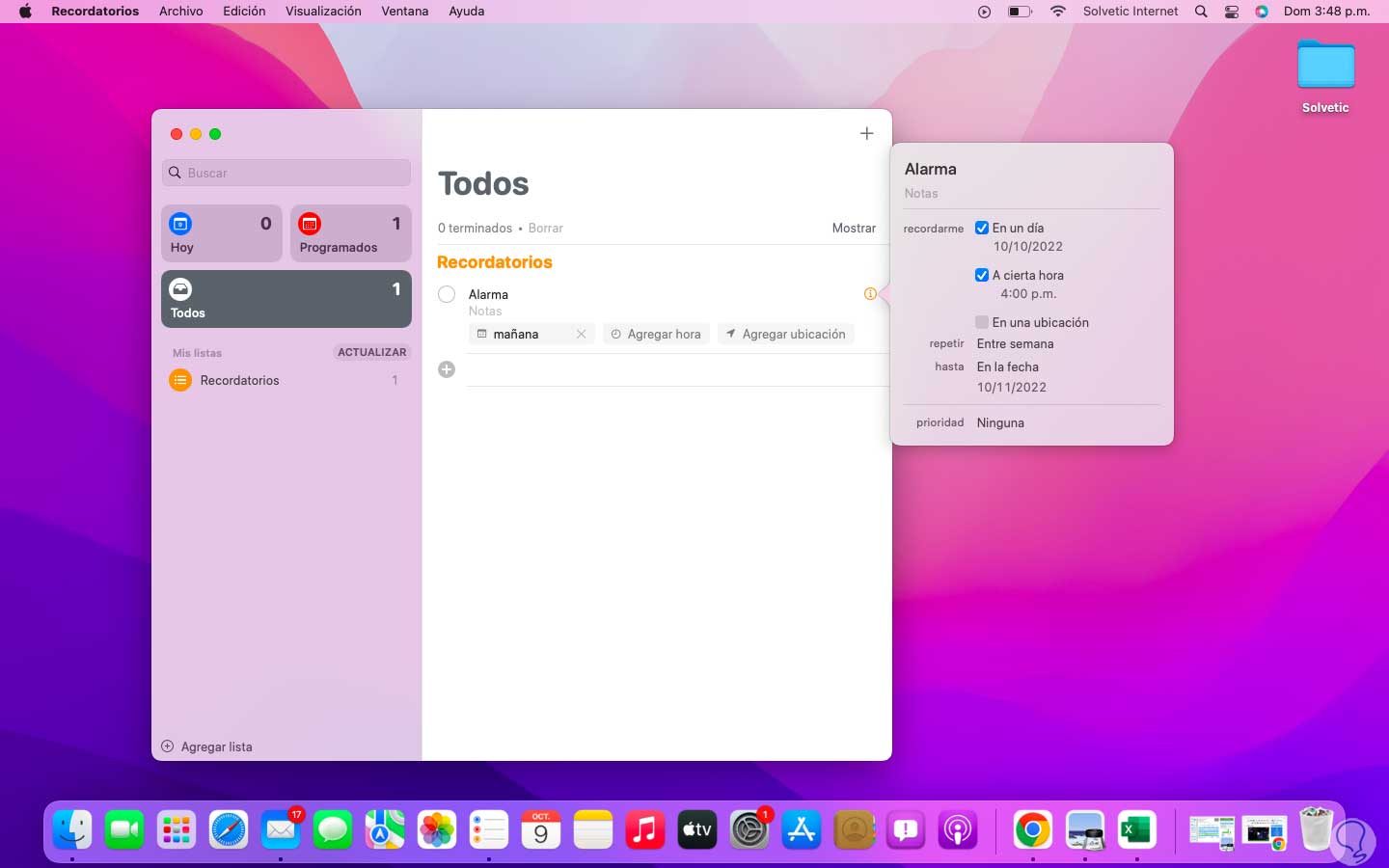Enable the En una ubicación checkbox
Screen dimensions: 1389x868
coord(982,322)
